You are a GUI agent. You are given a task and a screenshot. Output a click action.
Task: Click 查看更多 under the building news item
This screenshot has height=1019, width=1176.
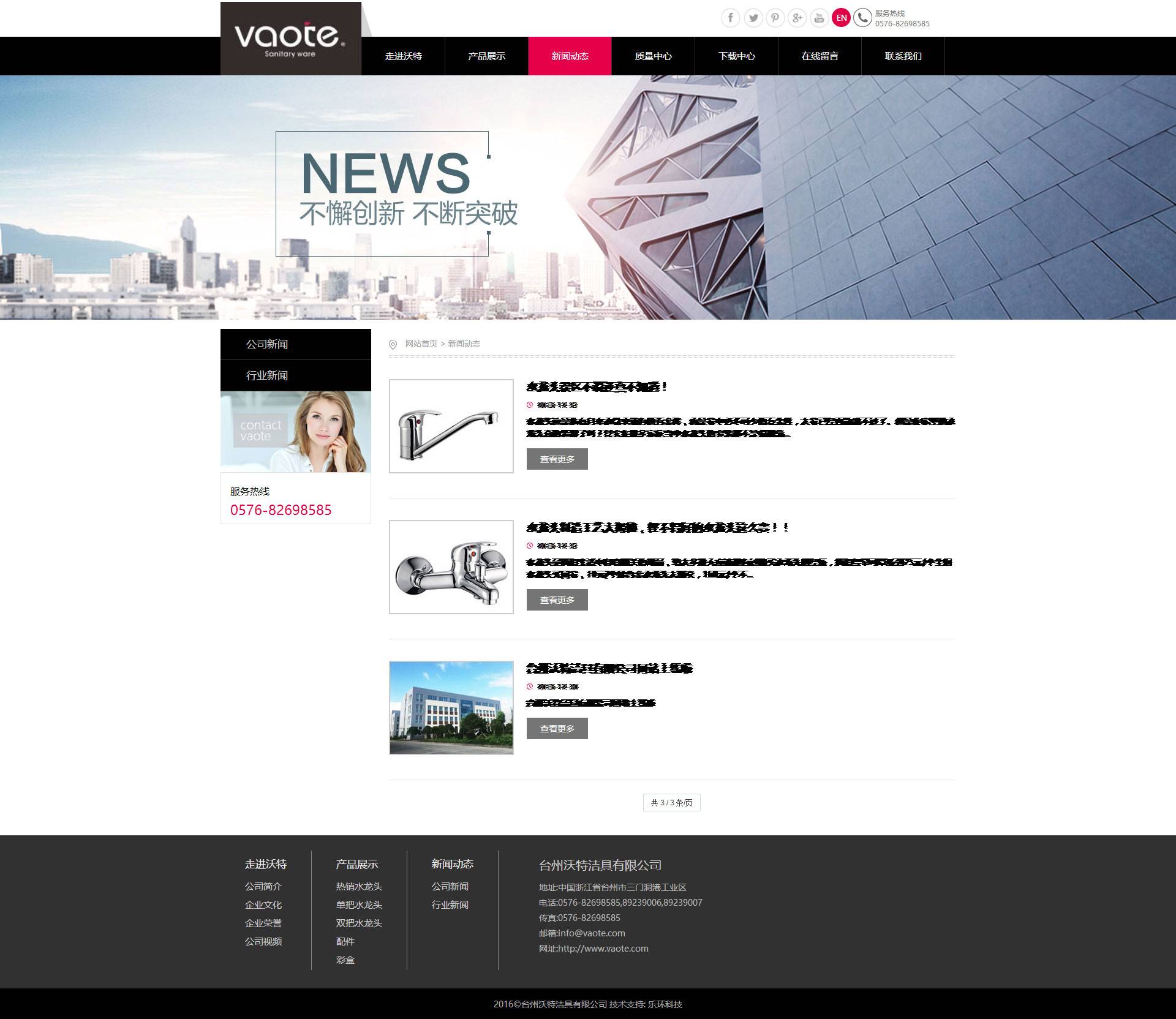[x=557, y=729]
